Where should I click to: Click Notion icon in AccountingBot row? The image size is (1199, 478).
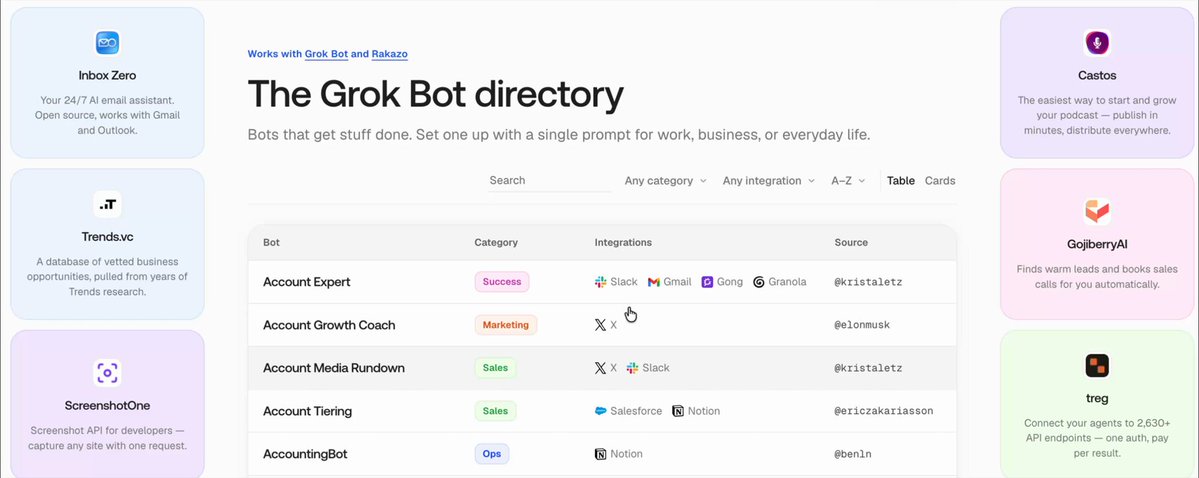click(600, 454)
